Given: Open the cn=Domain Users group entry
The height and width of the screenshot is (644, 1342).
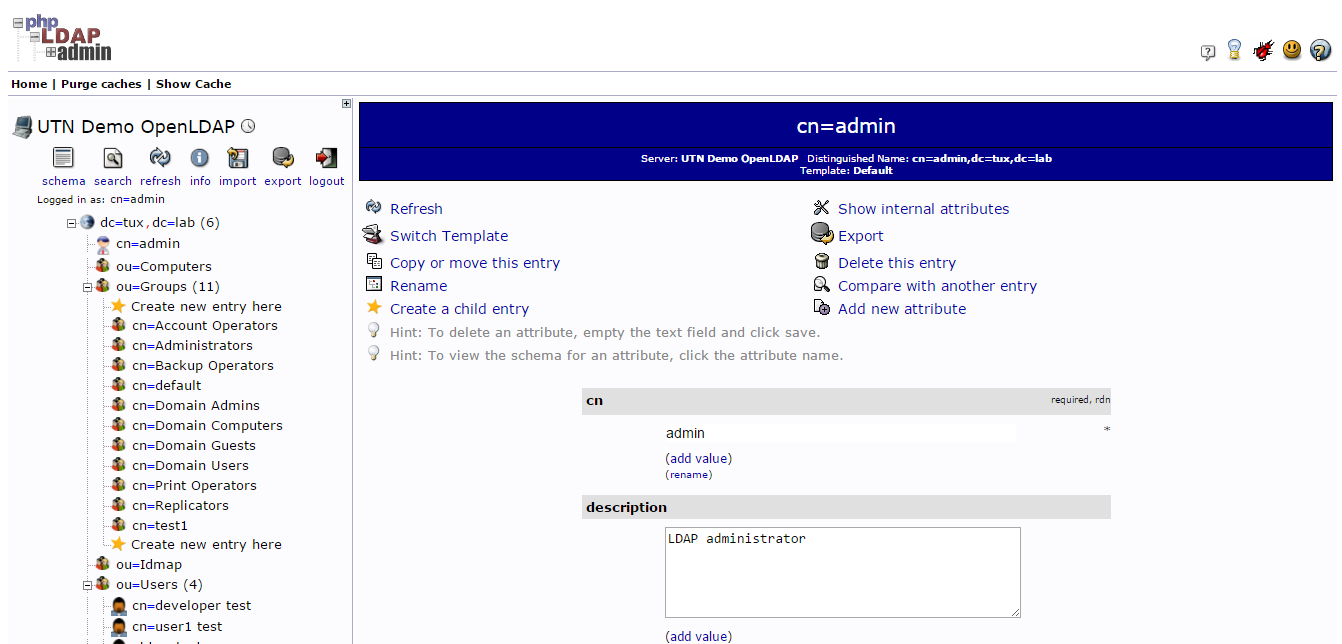Looking at the screenshot, I should point(190,465).
